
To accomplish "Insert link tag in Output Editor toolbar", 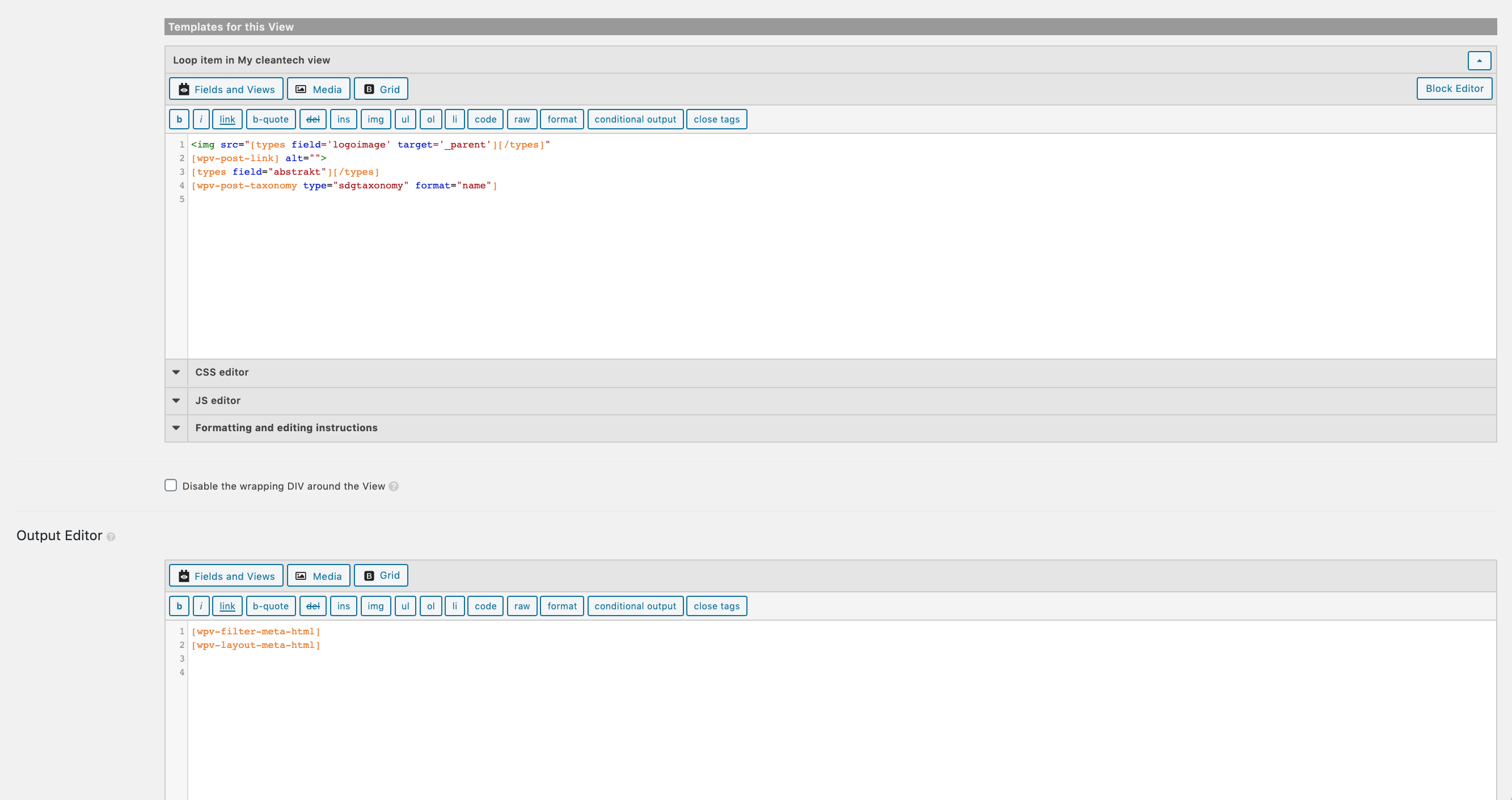I will point(227,606).
